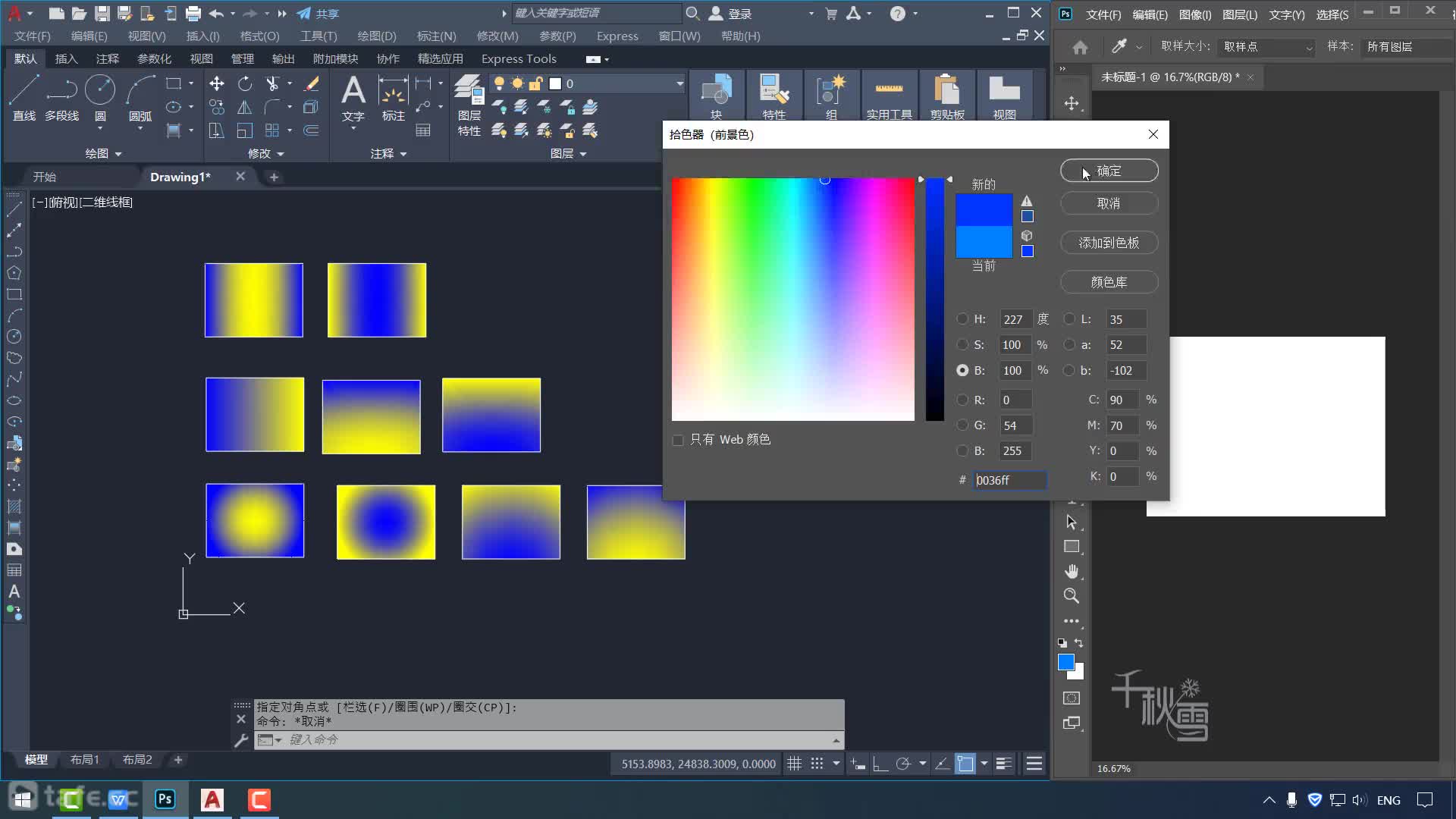Screen dimensions: 1456x819
Task: Select the Photoshop Hand tool
Action: coord(1072,571)
